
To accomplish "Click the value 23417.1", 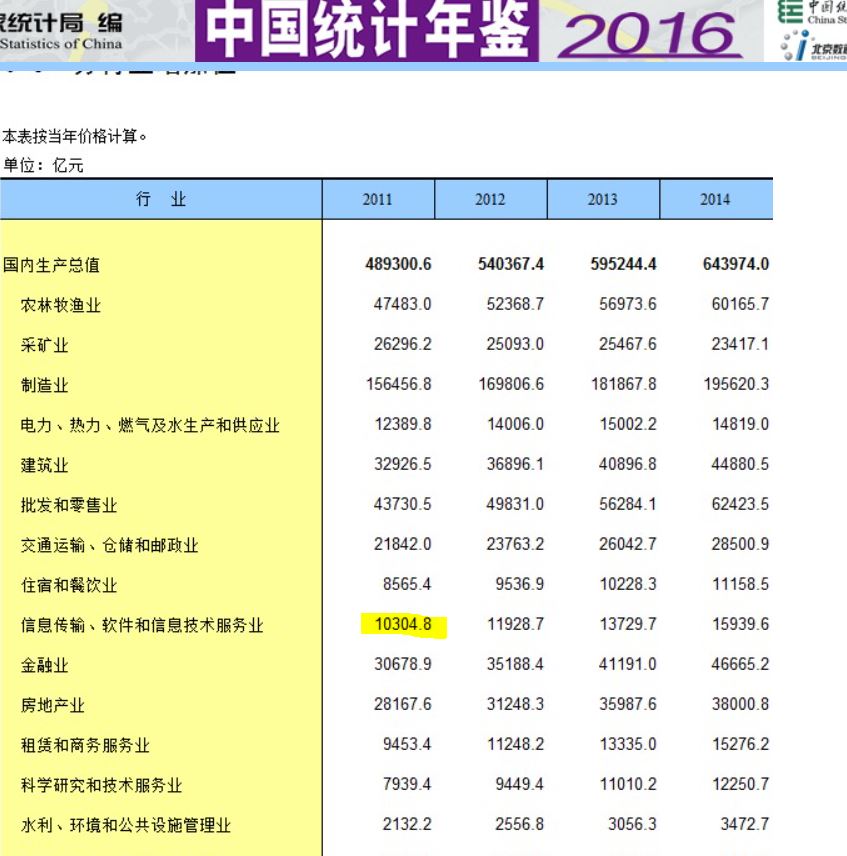I will [x=740, y=344].
